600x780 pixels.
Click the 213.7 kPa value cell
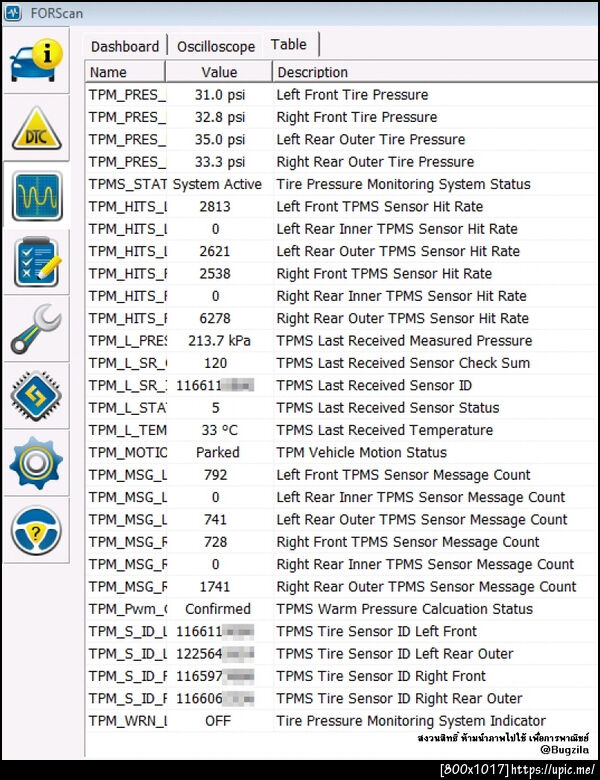(219, 341)
